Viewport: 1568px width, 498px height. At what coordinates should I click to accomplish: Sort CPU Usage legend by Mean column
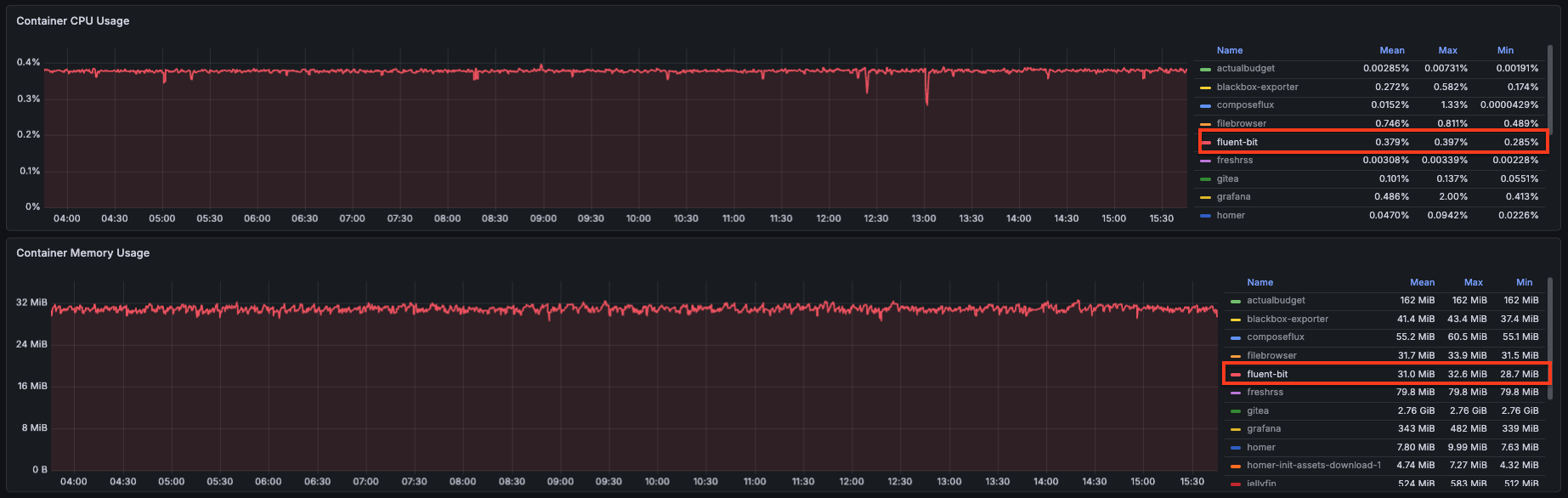click(1392, 50)
